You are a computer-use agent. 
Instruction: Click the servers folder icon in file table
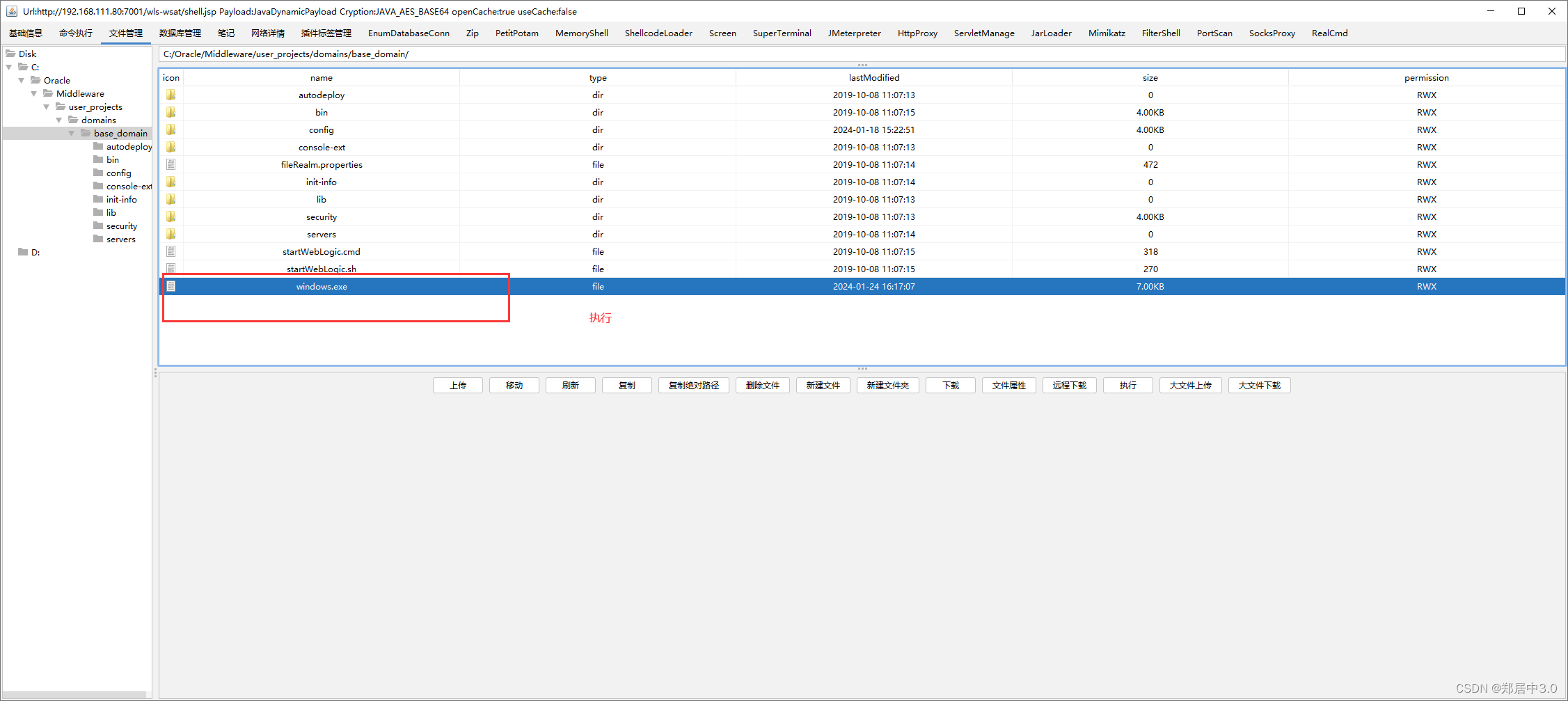pos(171,234)
